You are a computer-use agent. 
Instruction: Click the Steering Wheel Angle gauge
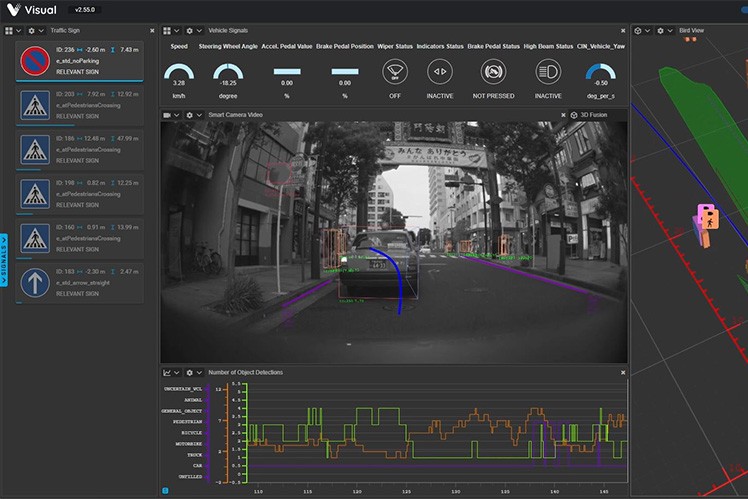pyautogui.click(x=228, y=72)
